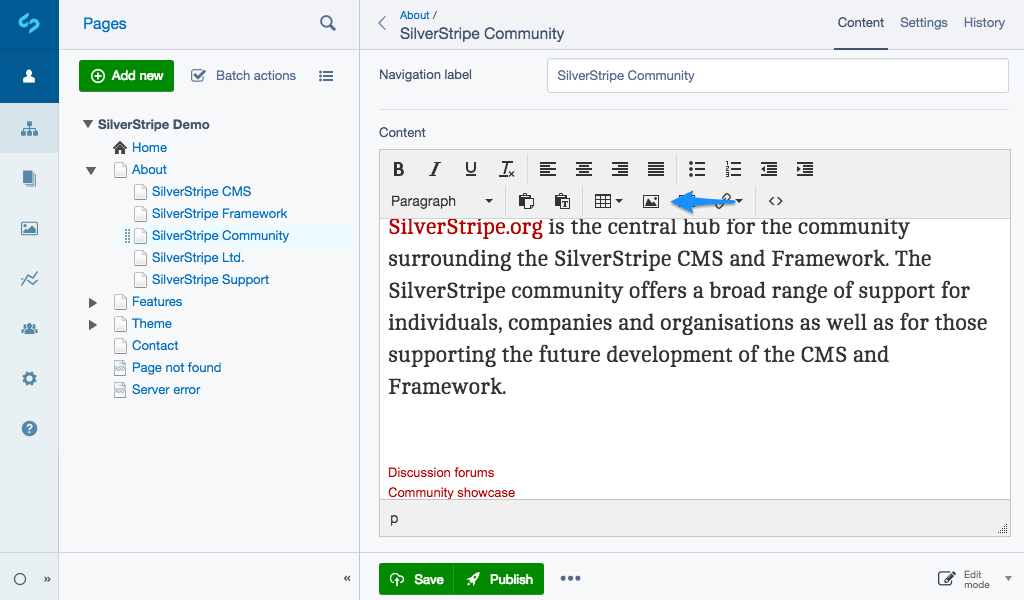Image resolution: width=1024 pixels, height=600 pixels.
Task: Open search in Pages panel
Action: pos(328,23)
